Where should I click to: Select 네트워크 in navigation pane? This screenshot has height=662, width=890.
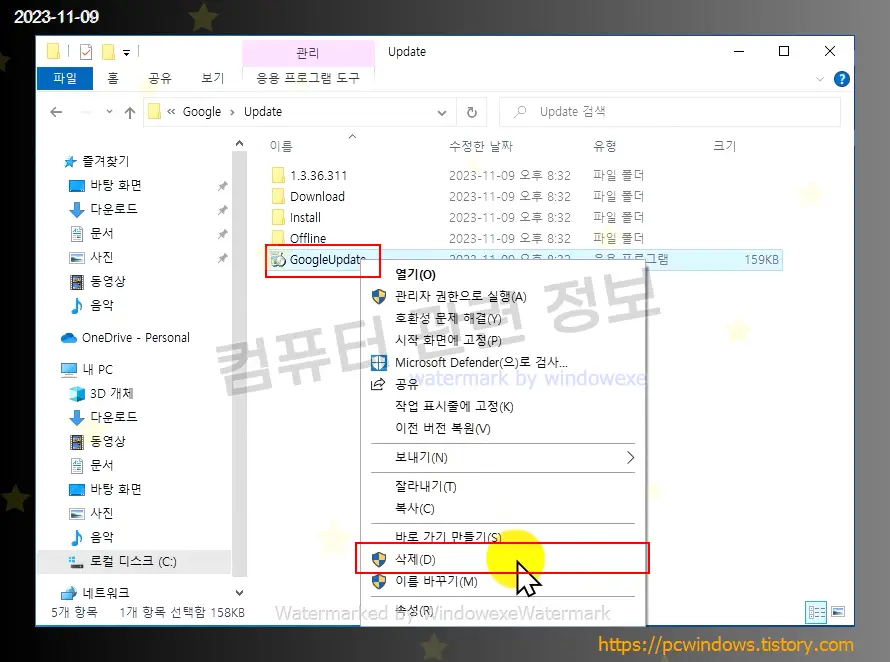106,593
